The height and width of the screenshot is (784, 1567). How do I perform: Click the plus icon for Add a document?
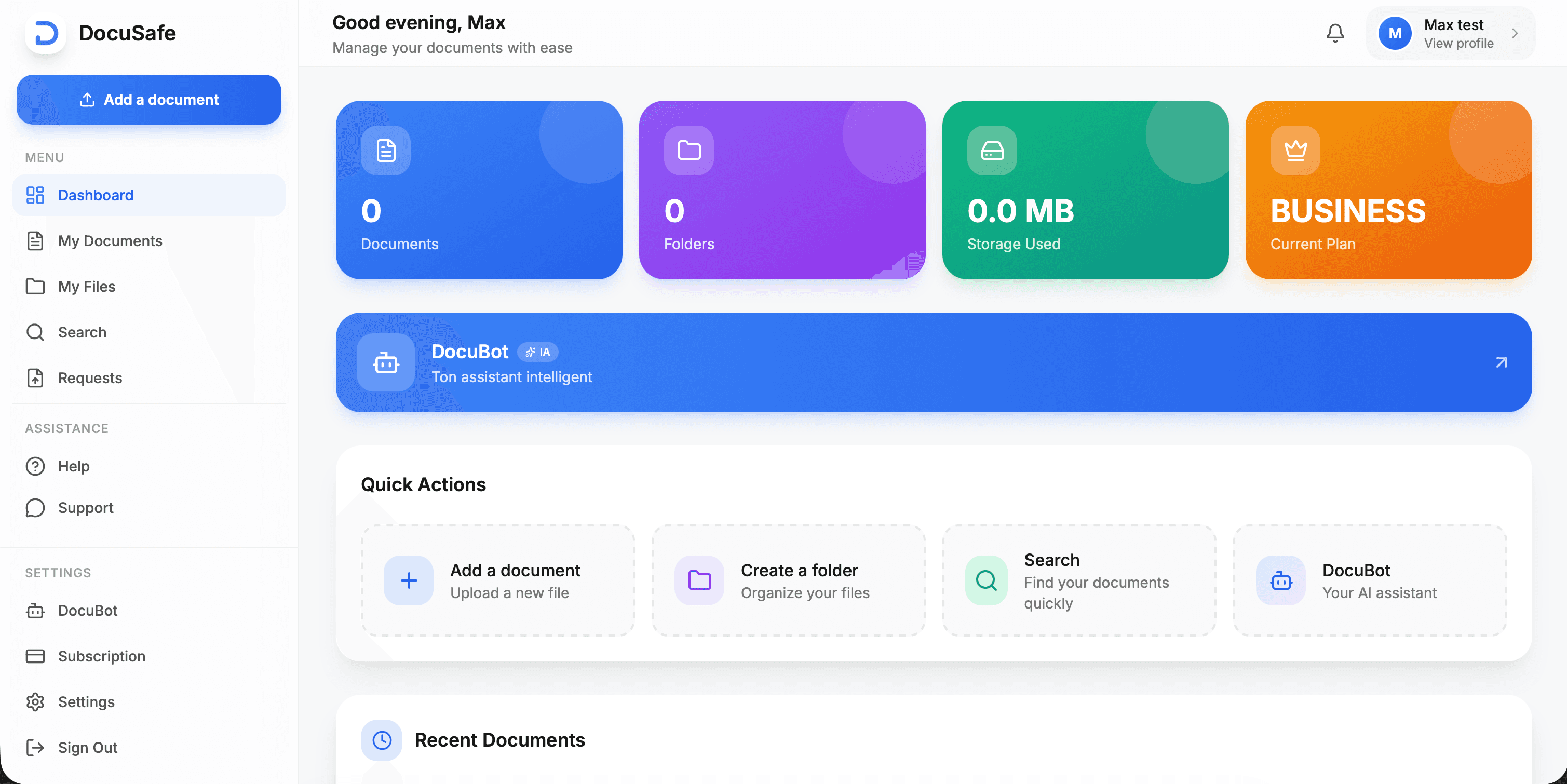pyautogui.click(x=409, y=580)
